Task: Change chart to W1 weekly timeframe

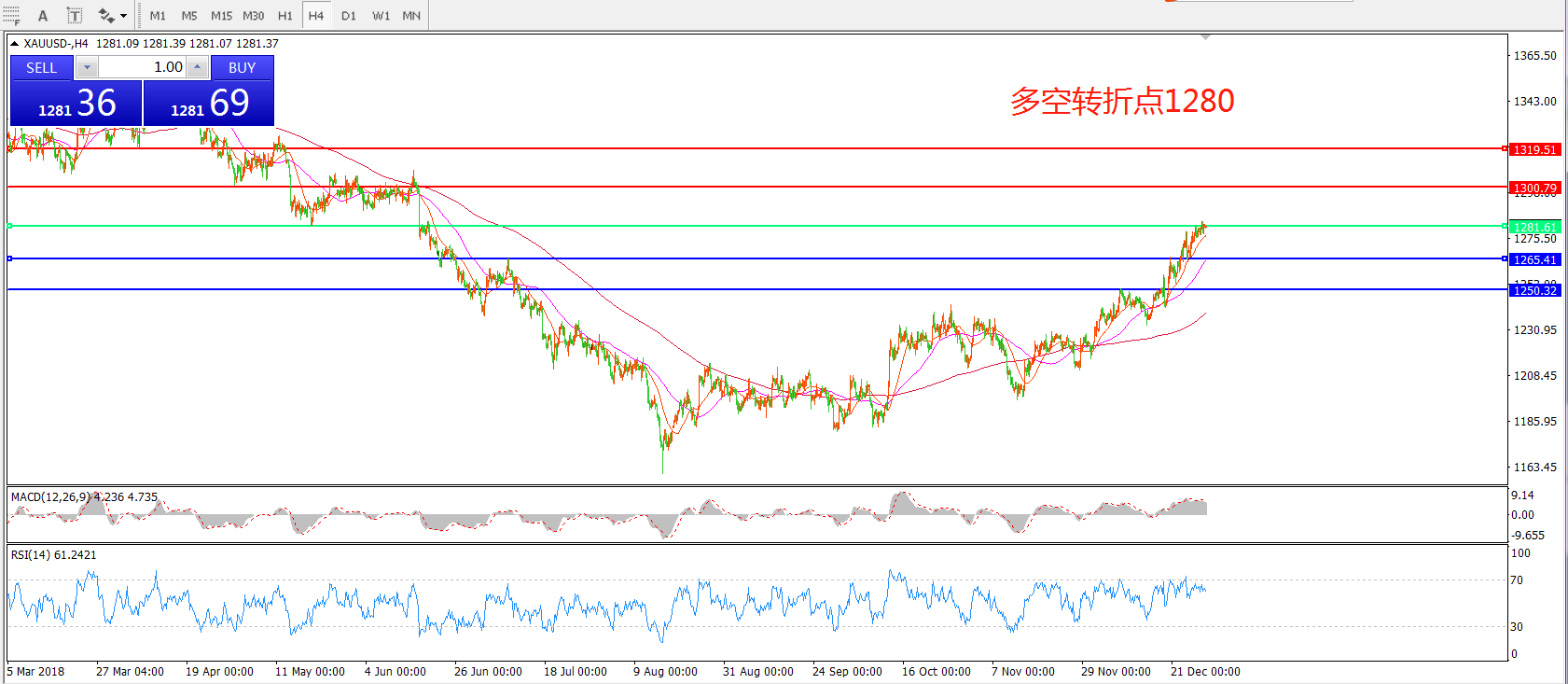Action: [381, 16]
